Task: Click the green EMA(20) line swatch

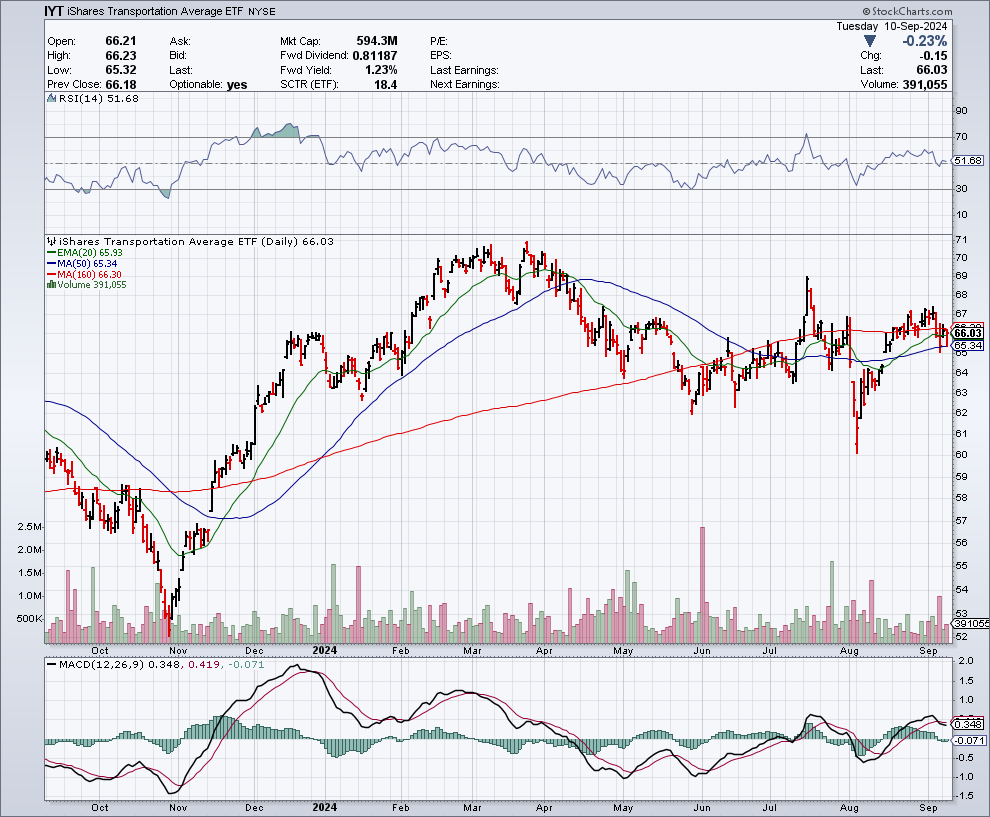Action: click(52, 253)
